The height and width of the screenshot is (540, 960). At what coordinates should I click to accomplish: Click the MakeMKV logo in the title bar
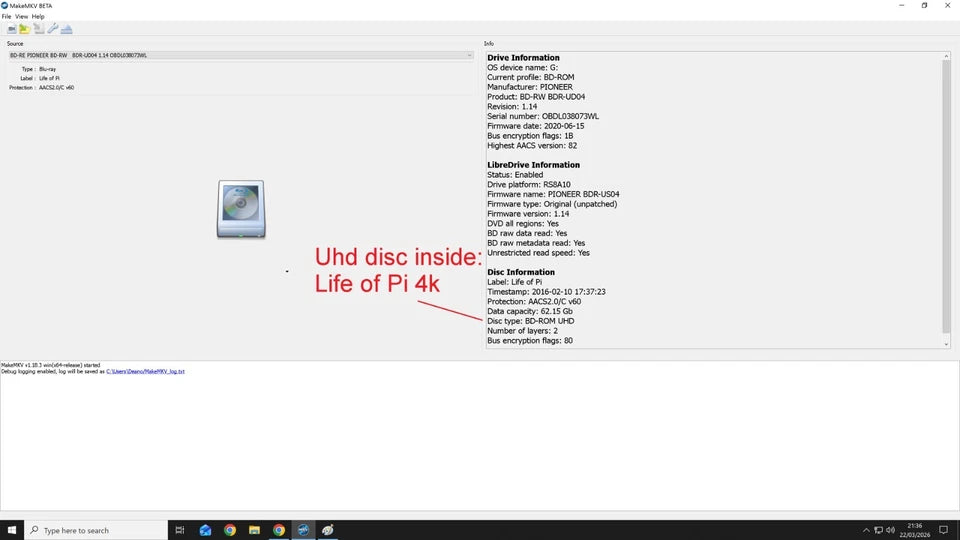point(4,6)
